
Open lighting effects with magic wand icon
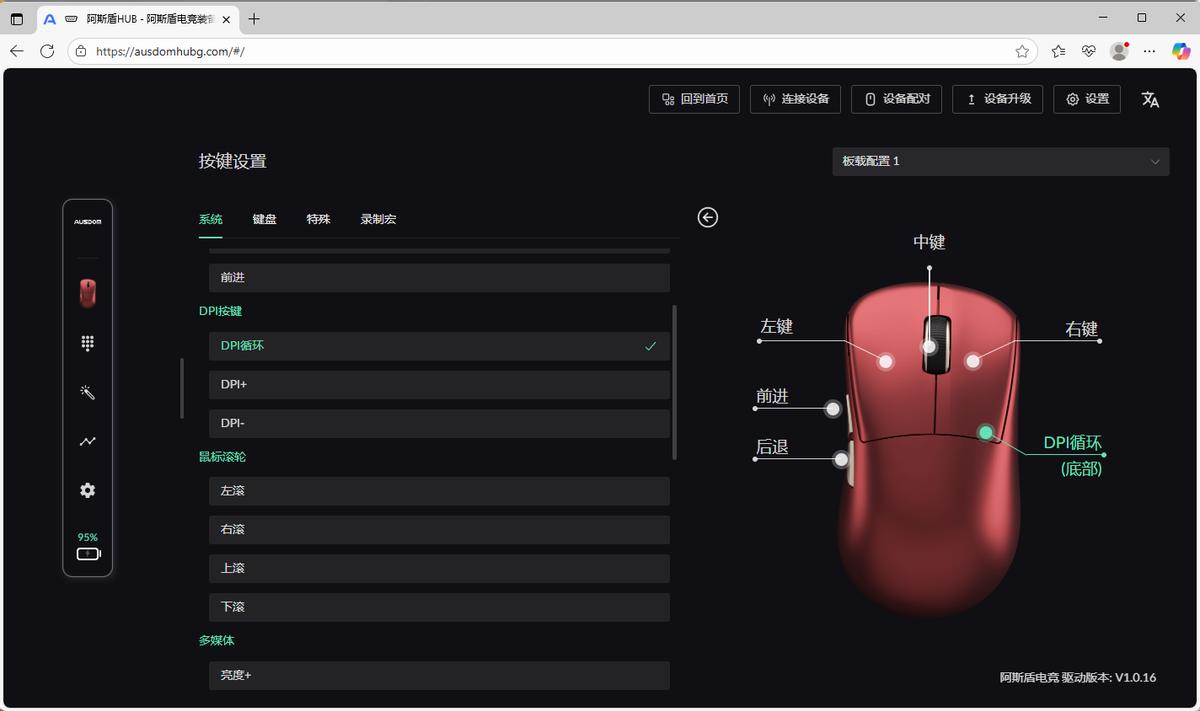[x=87, y=392]
